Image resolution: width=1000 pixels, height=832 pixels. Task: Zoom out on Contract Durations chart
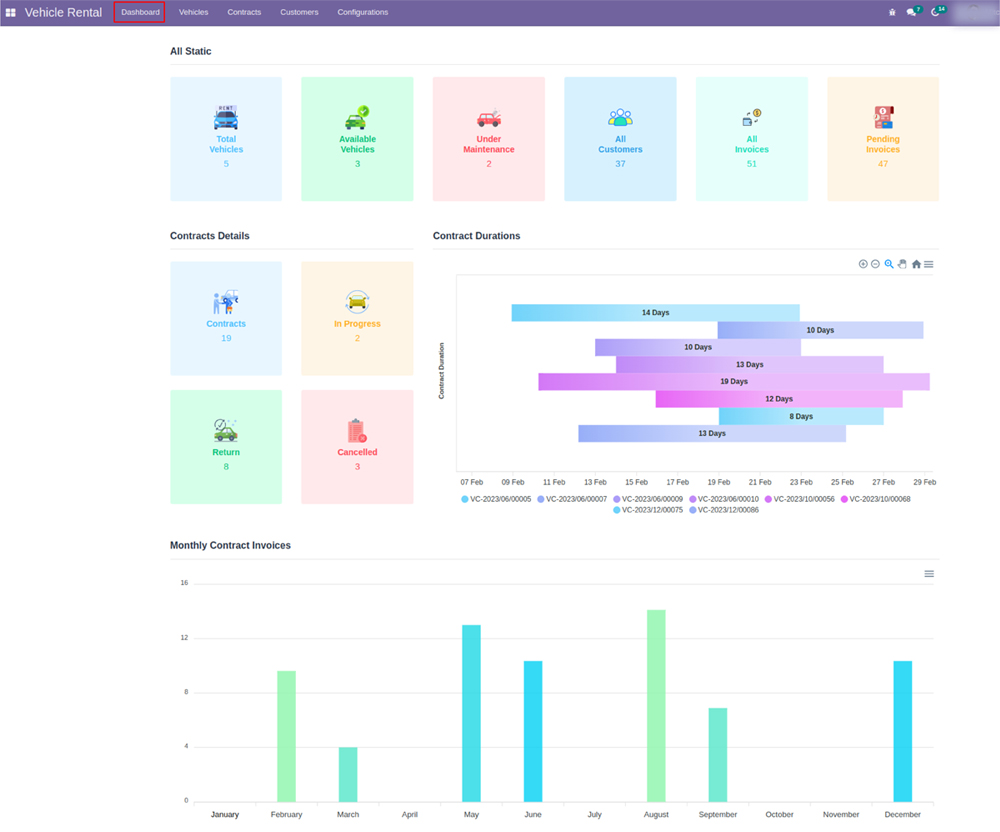[876, 264]
